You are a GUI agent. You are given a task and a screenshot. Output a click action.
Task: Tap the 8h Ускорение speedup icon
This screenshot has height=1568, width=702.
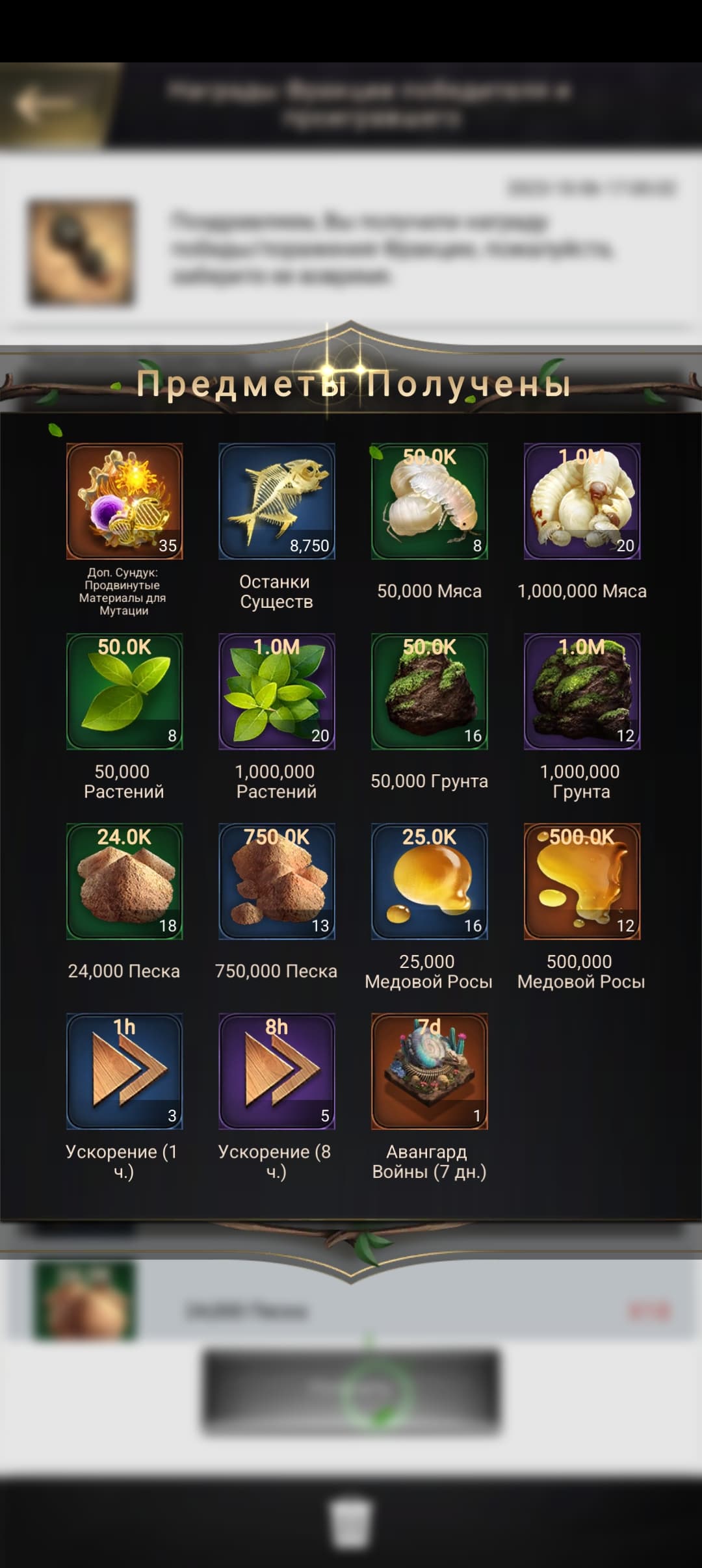(x=277, y=1071)
